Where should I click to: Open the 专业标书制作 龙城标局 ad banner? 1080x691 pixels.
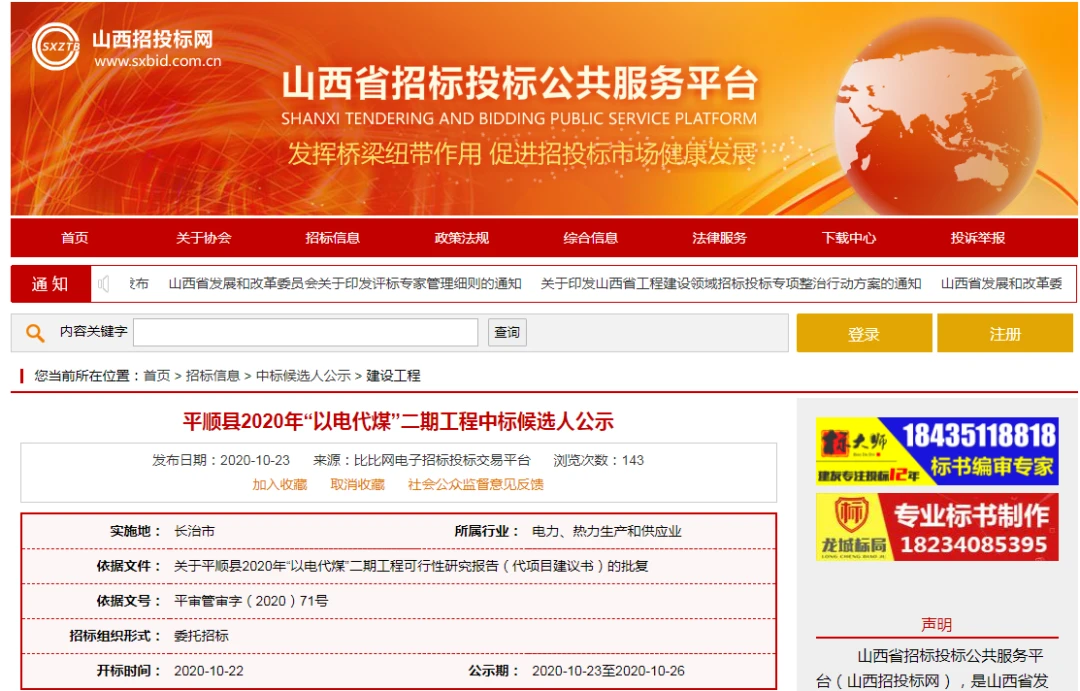(937, 527)
